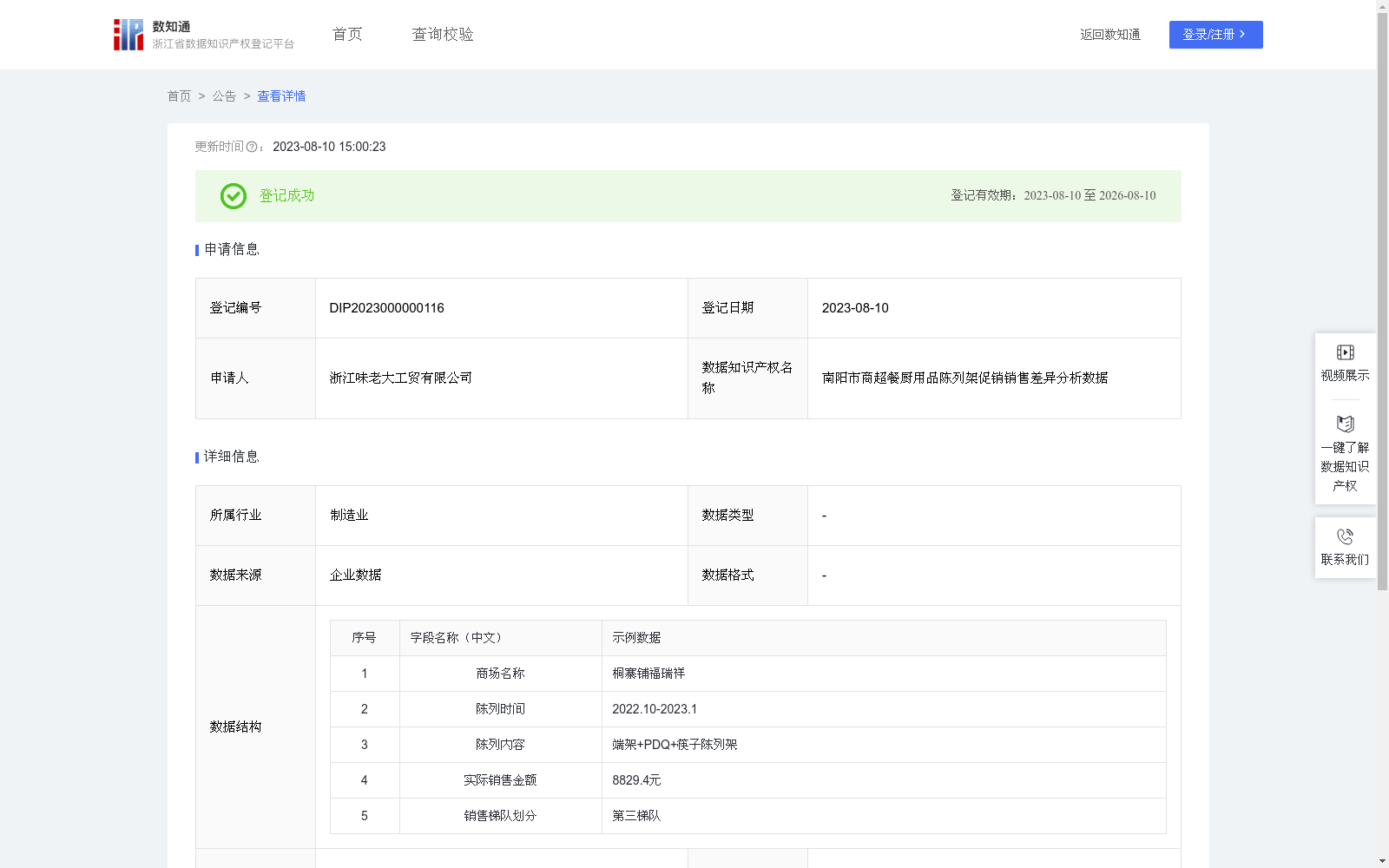This screenshot has width=1389, height=868.
Task: Click the 制造业 industry value
Action: click(349, 516)
